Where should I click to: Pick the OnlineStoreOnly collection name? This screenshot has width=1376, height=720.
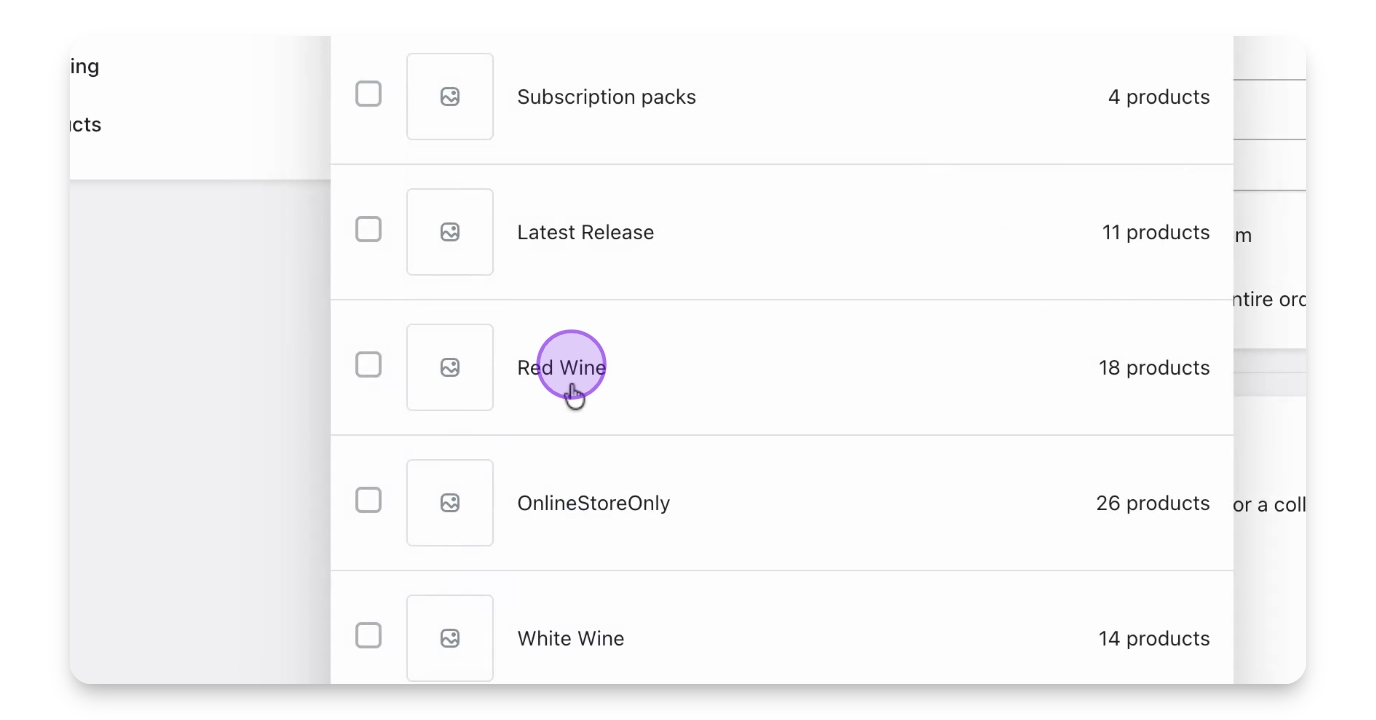pyautogui.click(x=593, y=503)
